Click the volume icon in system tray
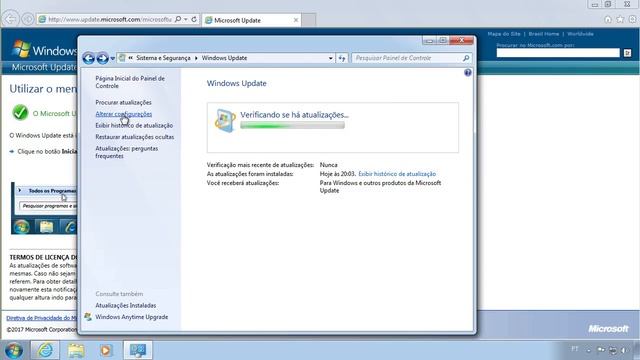Screen dimensions: 640x360 pos(624,350)
